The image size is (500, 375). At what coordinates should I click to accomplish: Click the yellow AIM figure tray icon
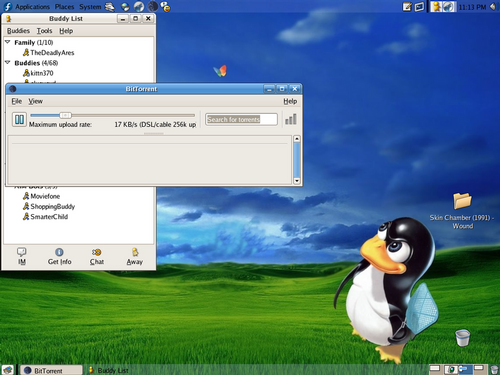tap(436, 7)
